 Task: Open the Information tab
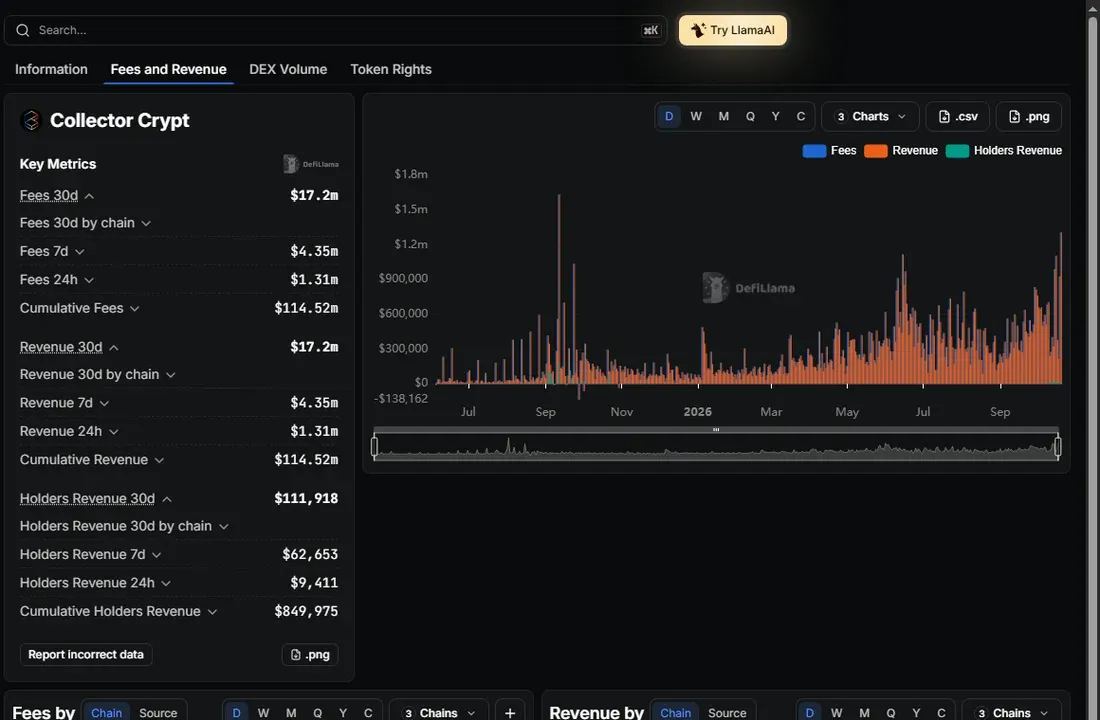(x=51, y=69)
